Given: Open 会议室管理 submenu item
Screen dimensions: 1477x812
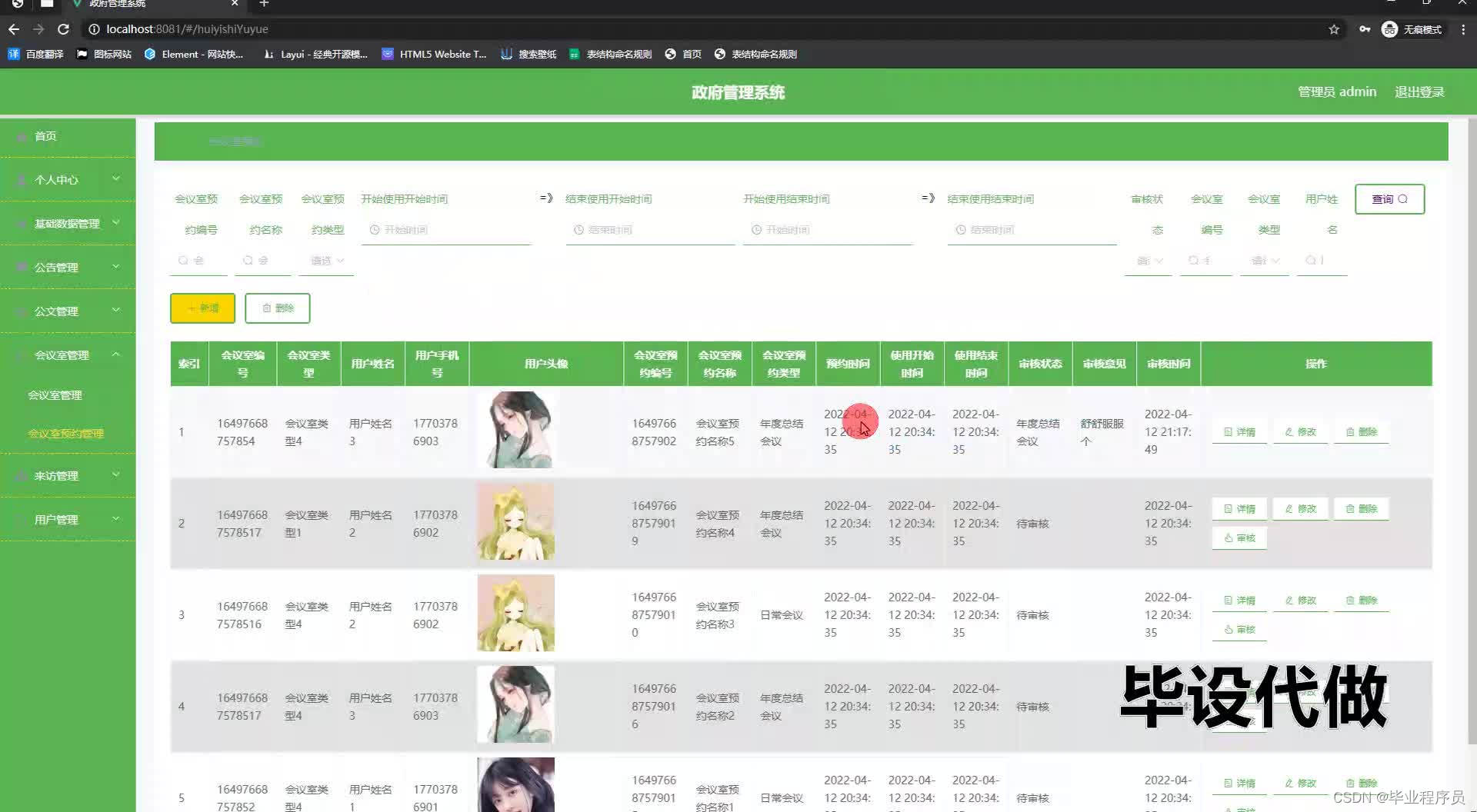Looking at the screenshot, I should [55, 395].
